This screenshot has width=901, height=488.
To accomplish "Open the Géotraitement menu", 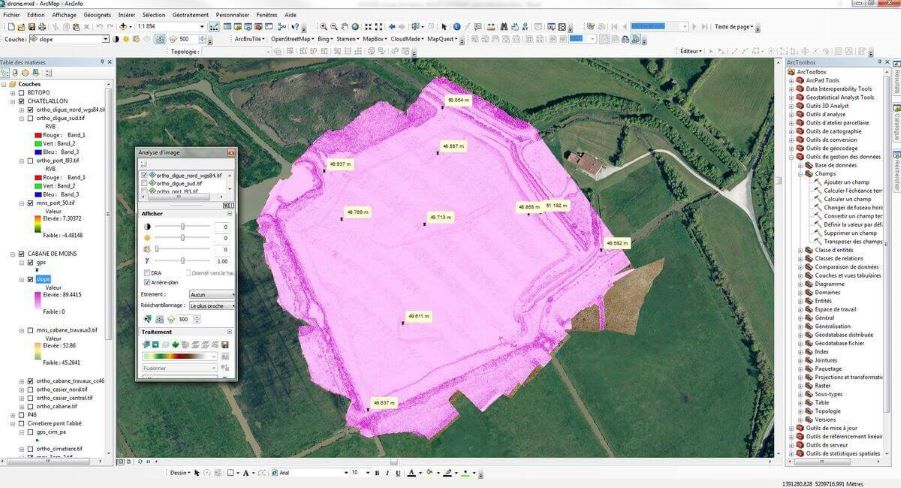I will pyautogui.click(x=191, y=14).
